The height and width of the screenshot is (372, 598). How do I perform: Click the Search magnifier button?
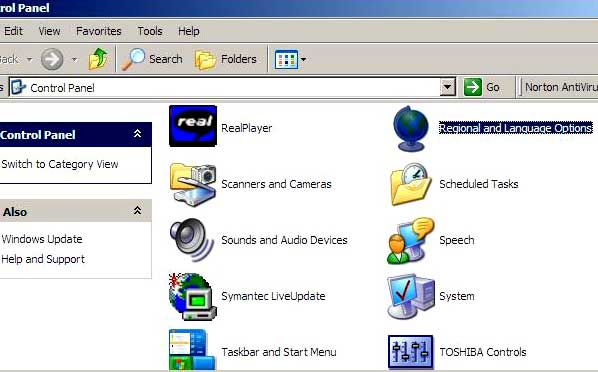tap(152, 59)
